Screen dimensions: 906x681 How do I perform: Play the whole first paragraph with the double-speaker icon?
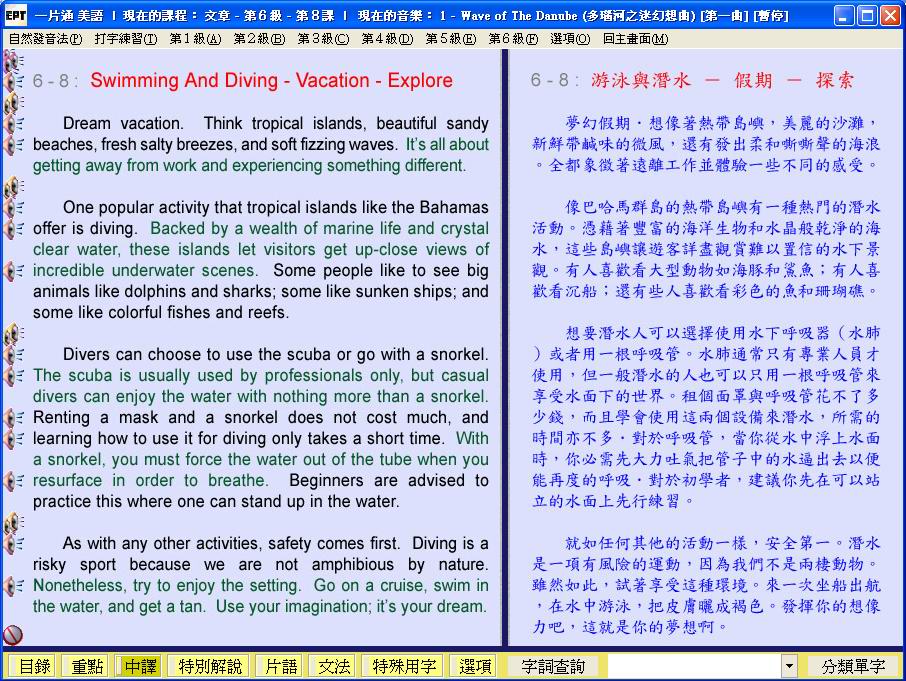[14, 103]
